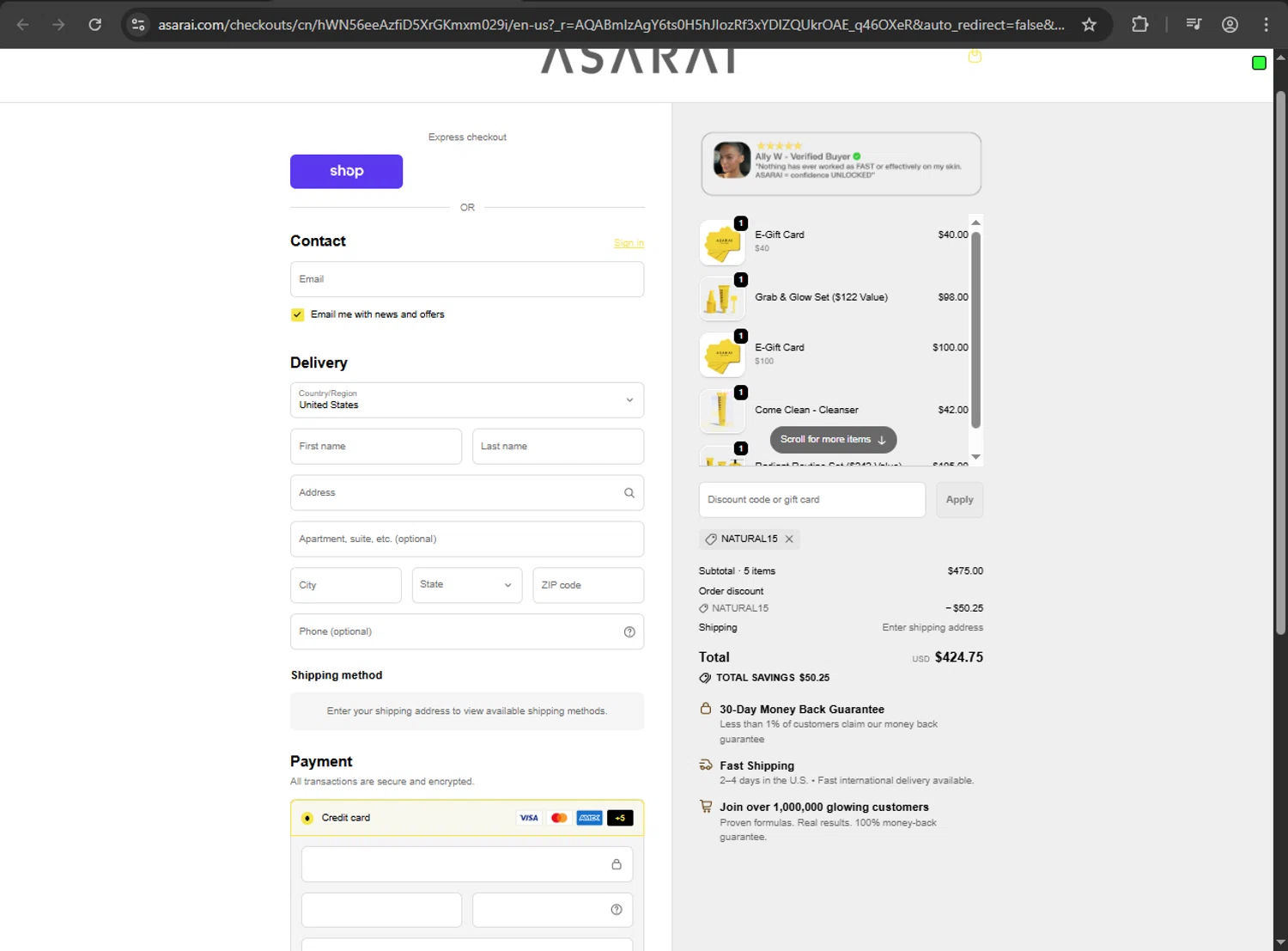The height and width of the screenshot is (951, 1288).
Task: Click 'Enter shipping address' text
Action: tap(933, 628)
